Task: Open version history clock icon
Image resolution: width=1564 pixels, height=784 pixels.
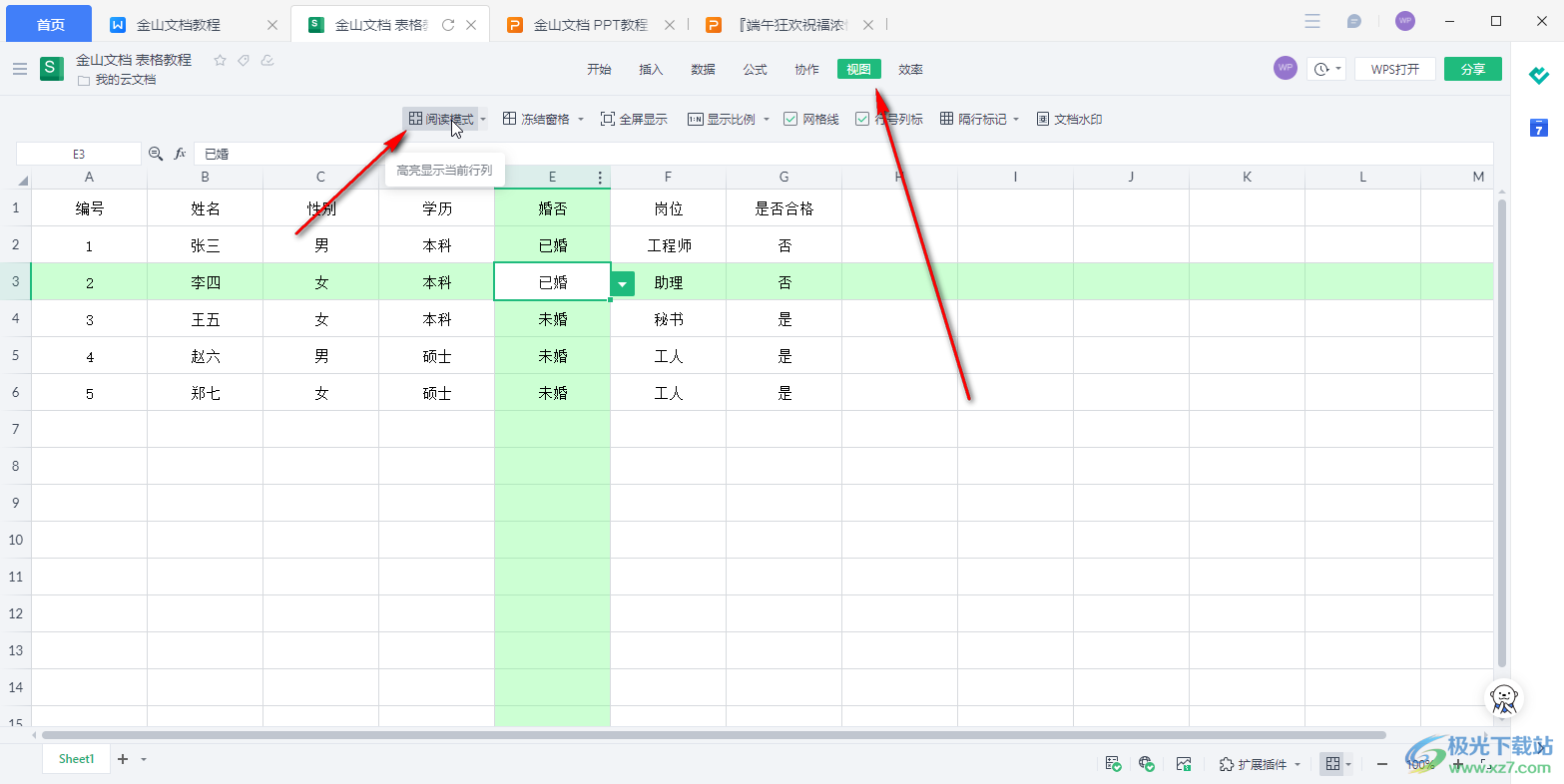Action: click(1322, 69)
